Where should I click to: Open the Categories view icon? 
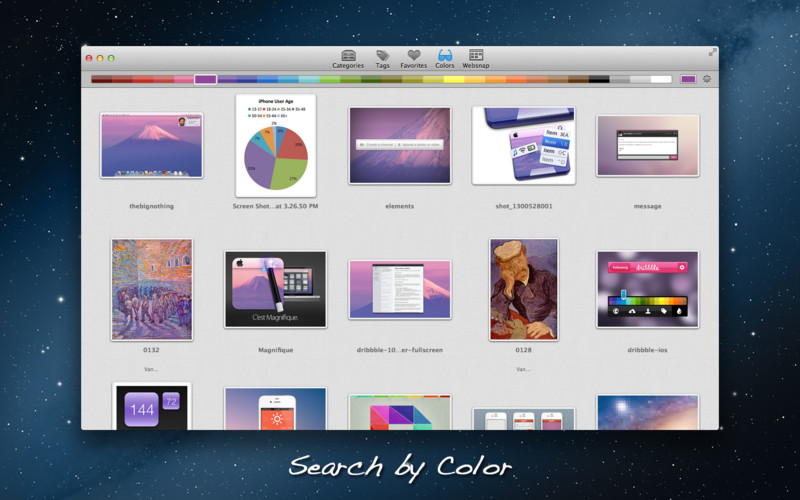point(348,57)
